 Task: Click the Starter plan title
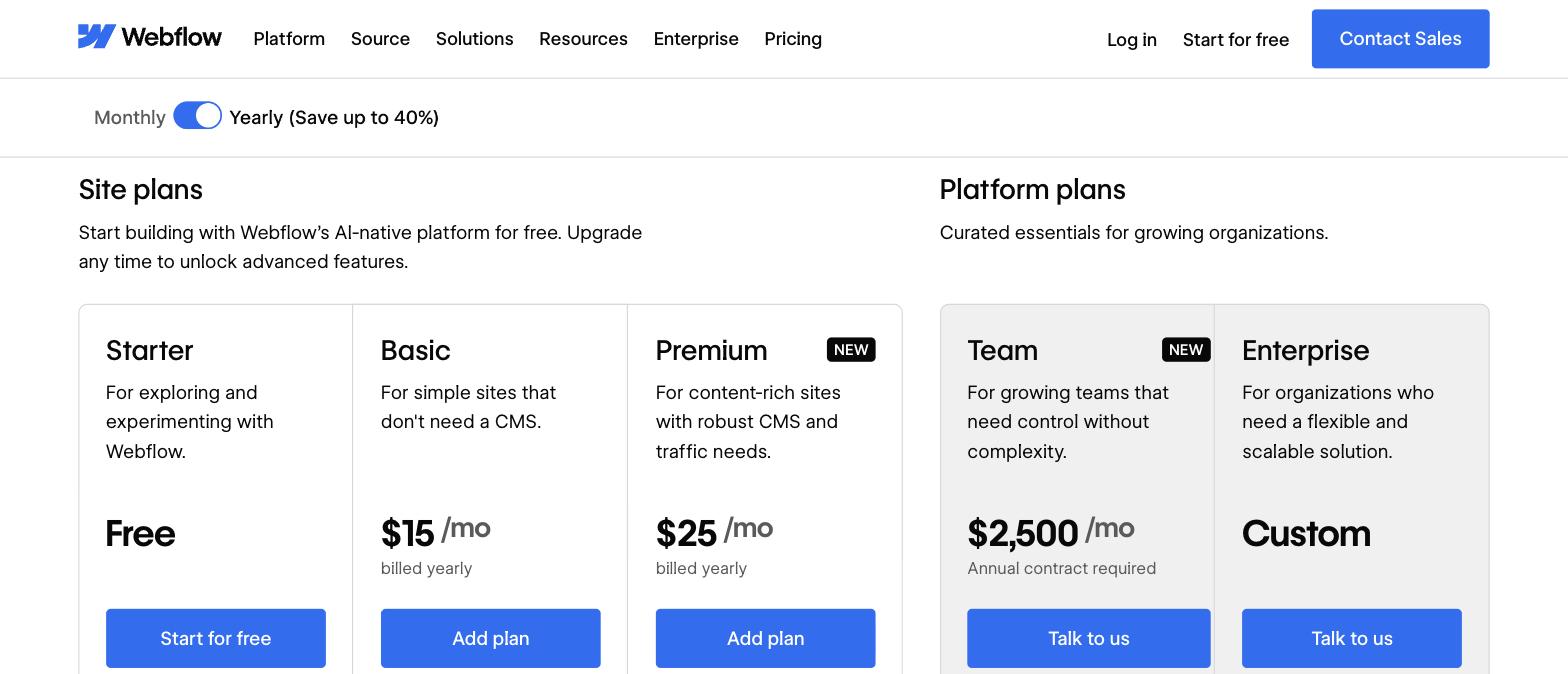pos(149,351)
